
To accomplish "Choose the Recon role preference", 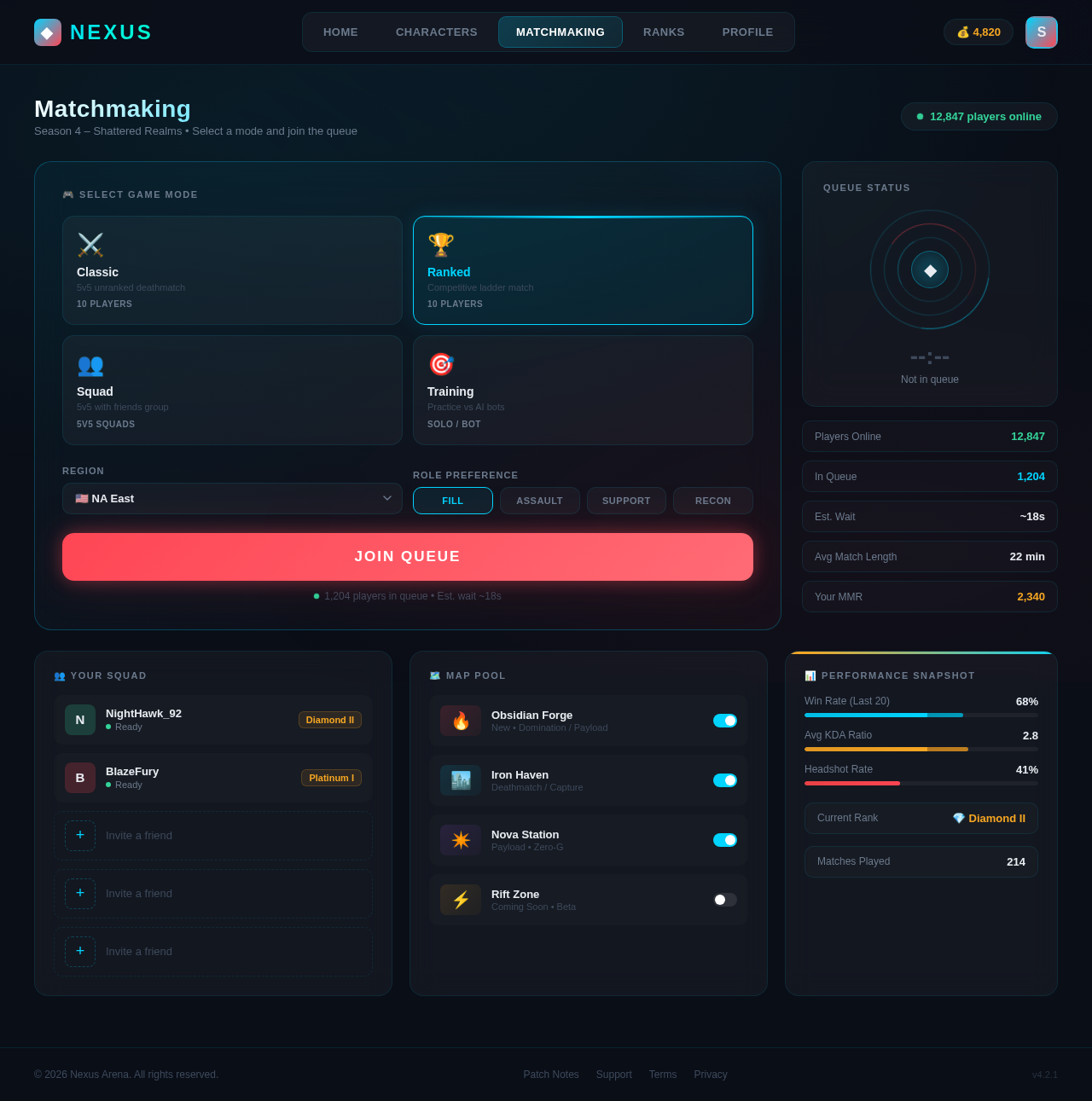I will [712, 501].
